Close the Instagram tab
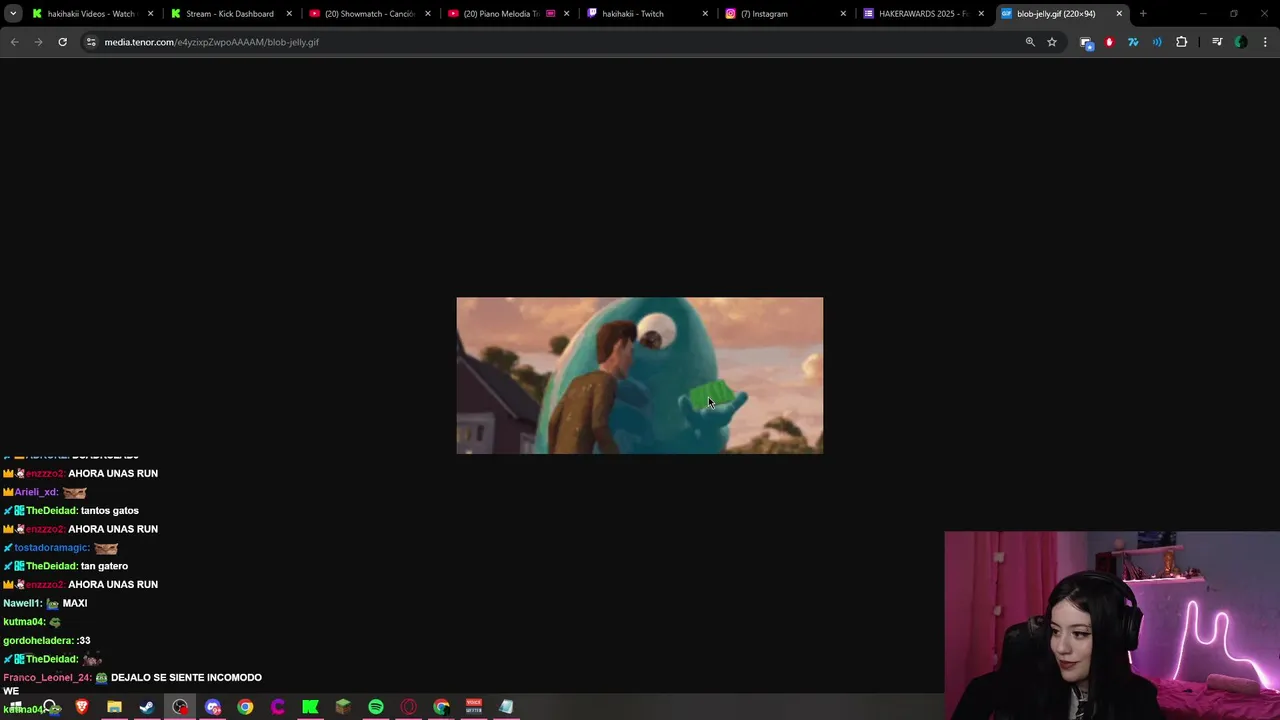The image size is (1280, 720). tap(842, 14)
